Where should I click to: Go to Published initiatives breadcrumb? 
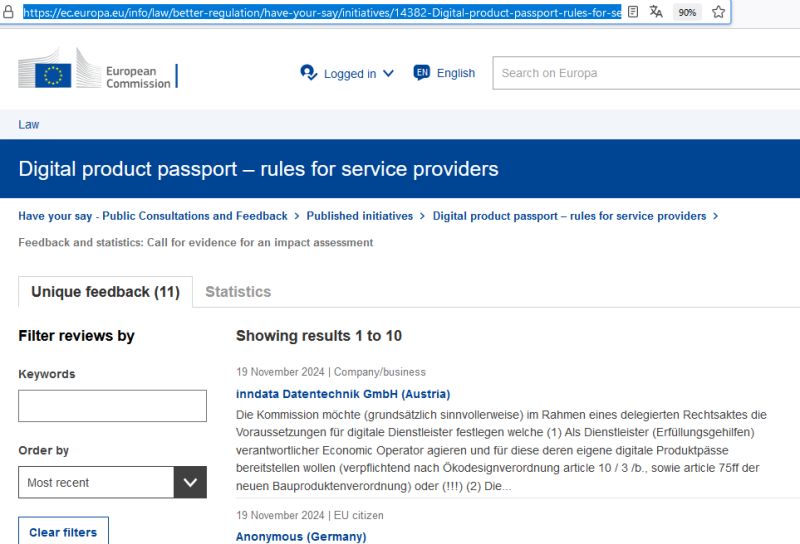tap(360, 216)
